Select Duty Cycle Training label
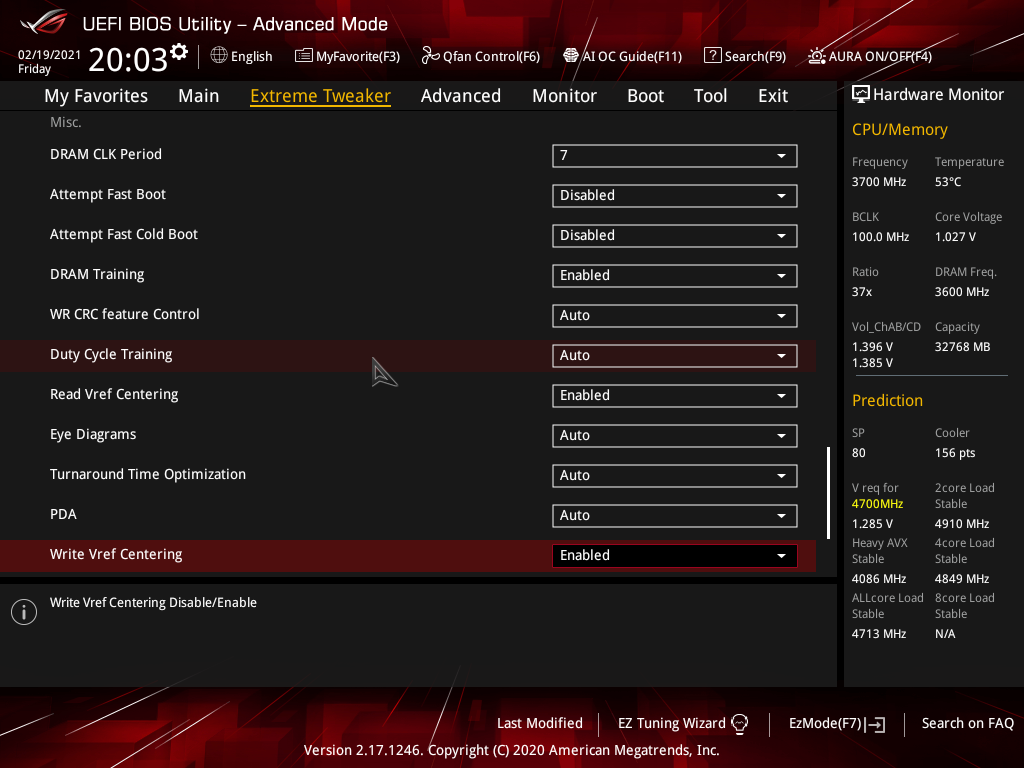The image size is (1024, 768). (111, 355)
